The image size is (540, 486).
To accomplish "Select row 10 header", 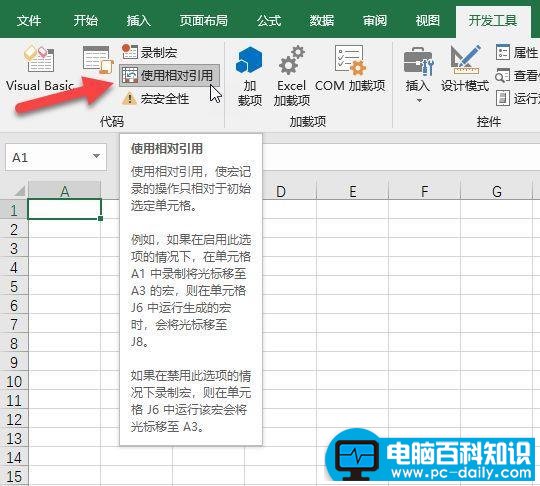I will pyautogui.click(x=14, y=381).
